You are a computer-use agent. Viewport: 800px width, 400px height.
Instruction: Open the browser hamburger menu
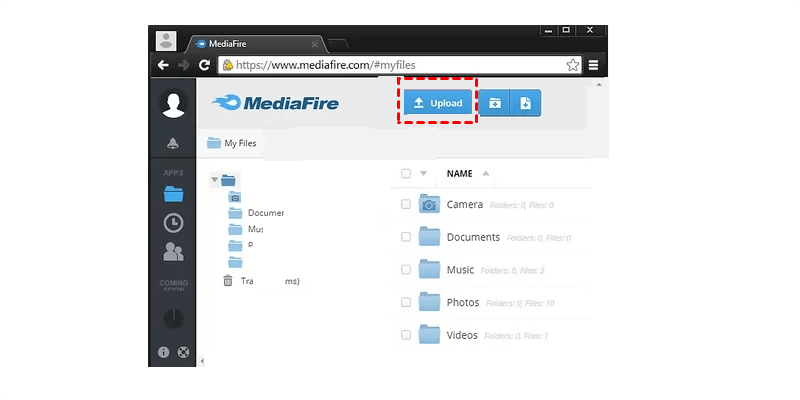click(593, 65)
